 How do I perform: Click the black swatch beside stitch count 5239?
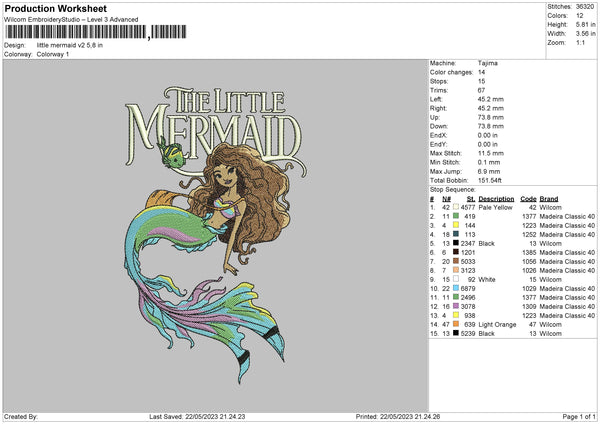[456, 333]
